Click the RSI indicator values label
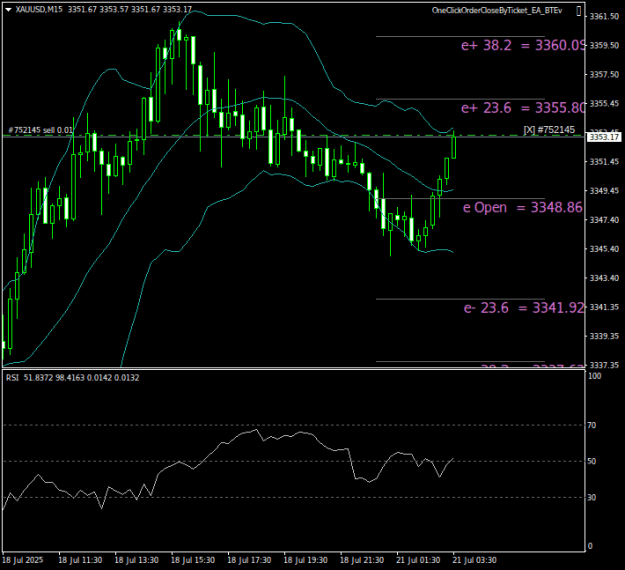The width and height of the screenshot is (625, 570). 73,377
